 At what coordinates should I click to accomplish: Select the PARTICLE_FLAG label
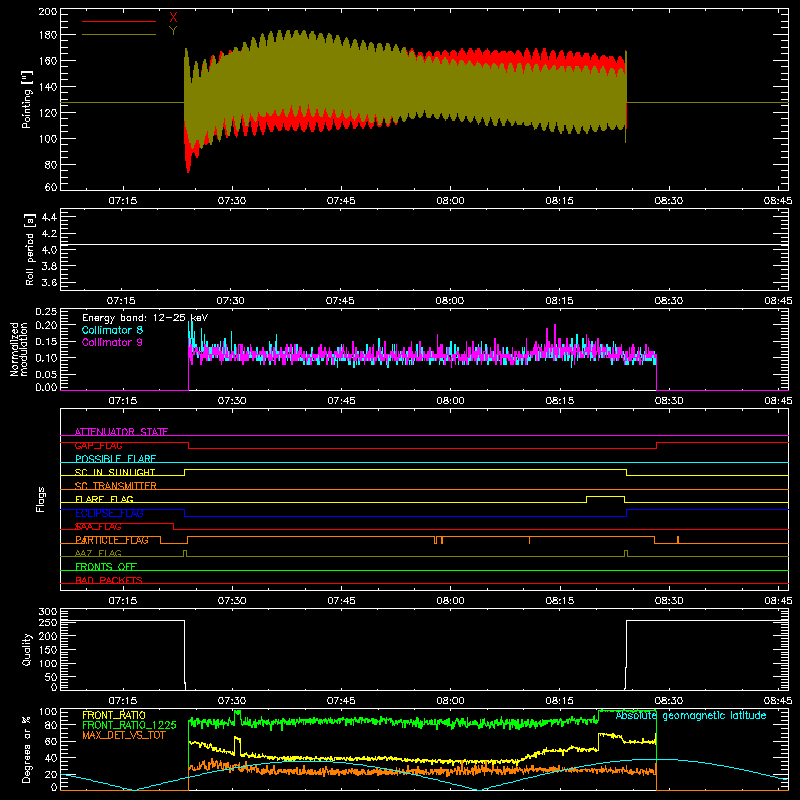[x=112, y=540]
